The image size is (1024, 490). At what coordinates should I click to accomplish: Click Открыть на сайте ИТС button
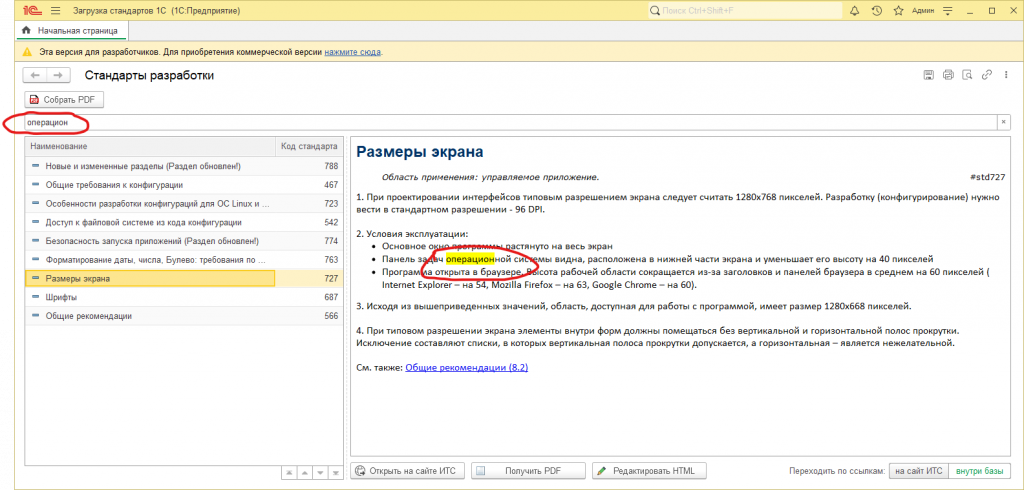click(x=408, y=470)
